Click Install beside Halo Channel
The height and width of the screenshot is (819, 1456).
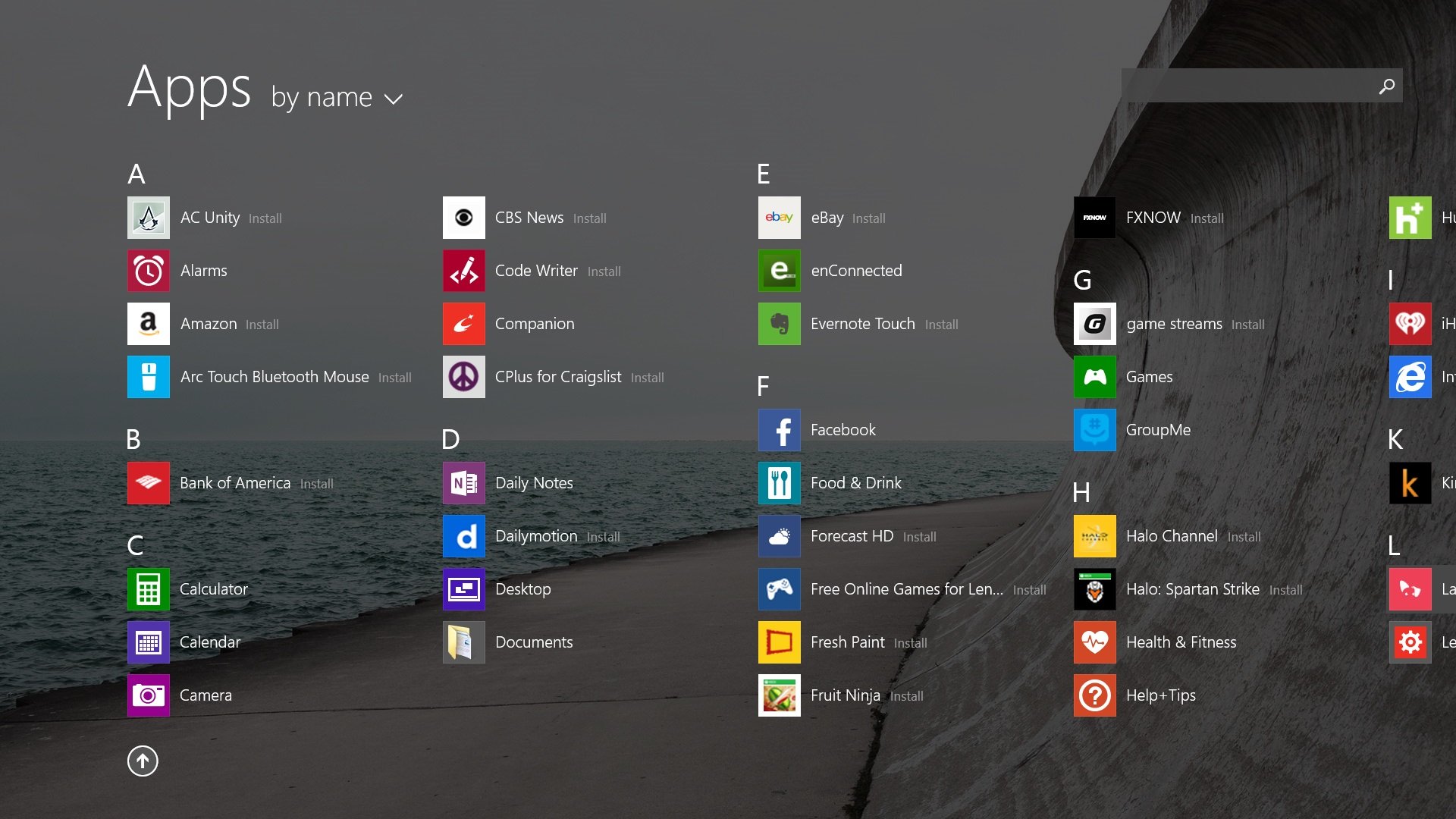pyautogui.click(x=1244, y=537)
